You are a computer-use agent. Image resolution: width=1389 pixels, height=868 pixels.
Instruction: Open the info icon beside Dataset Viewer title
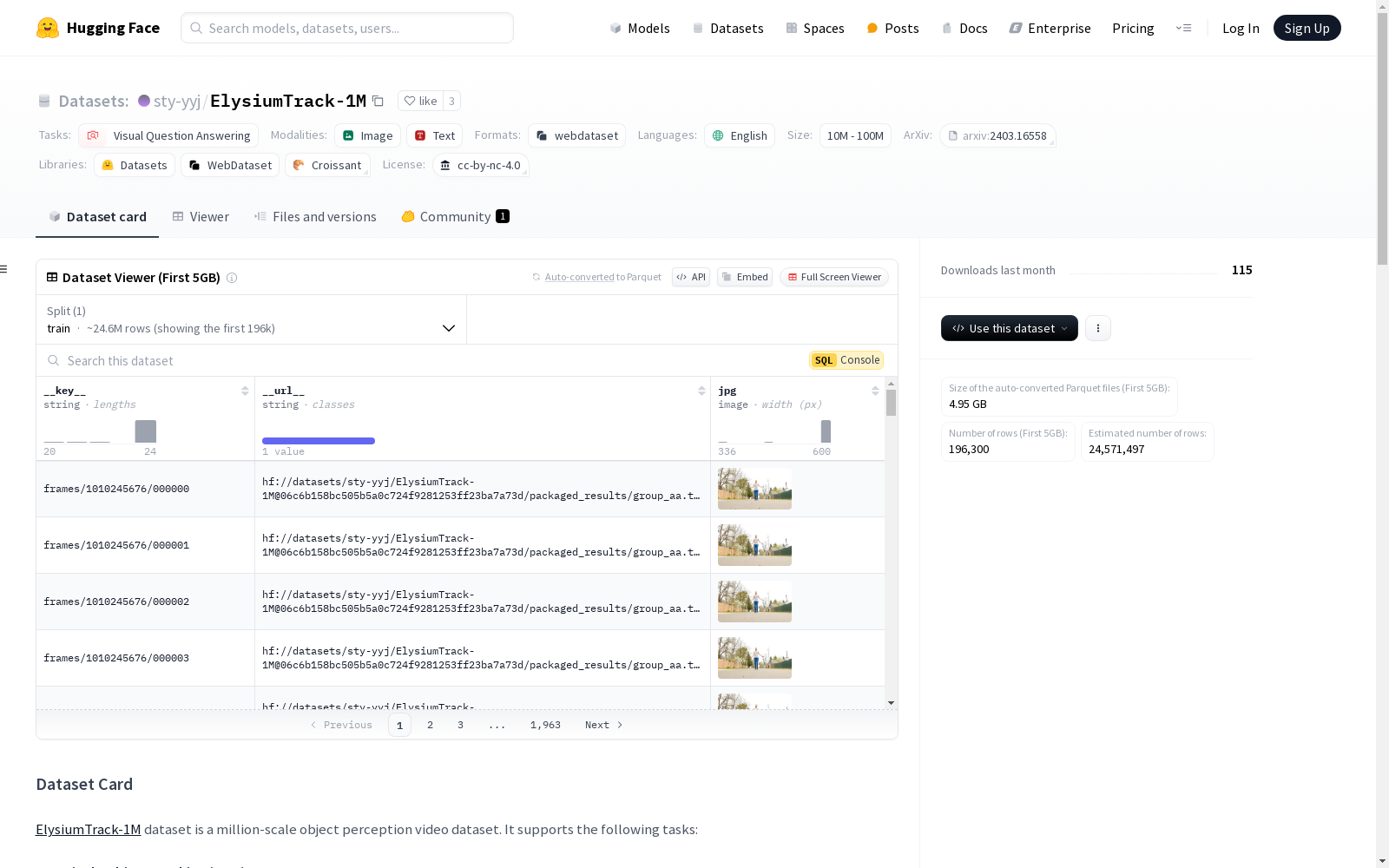(x=232, y=278)
